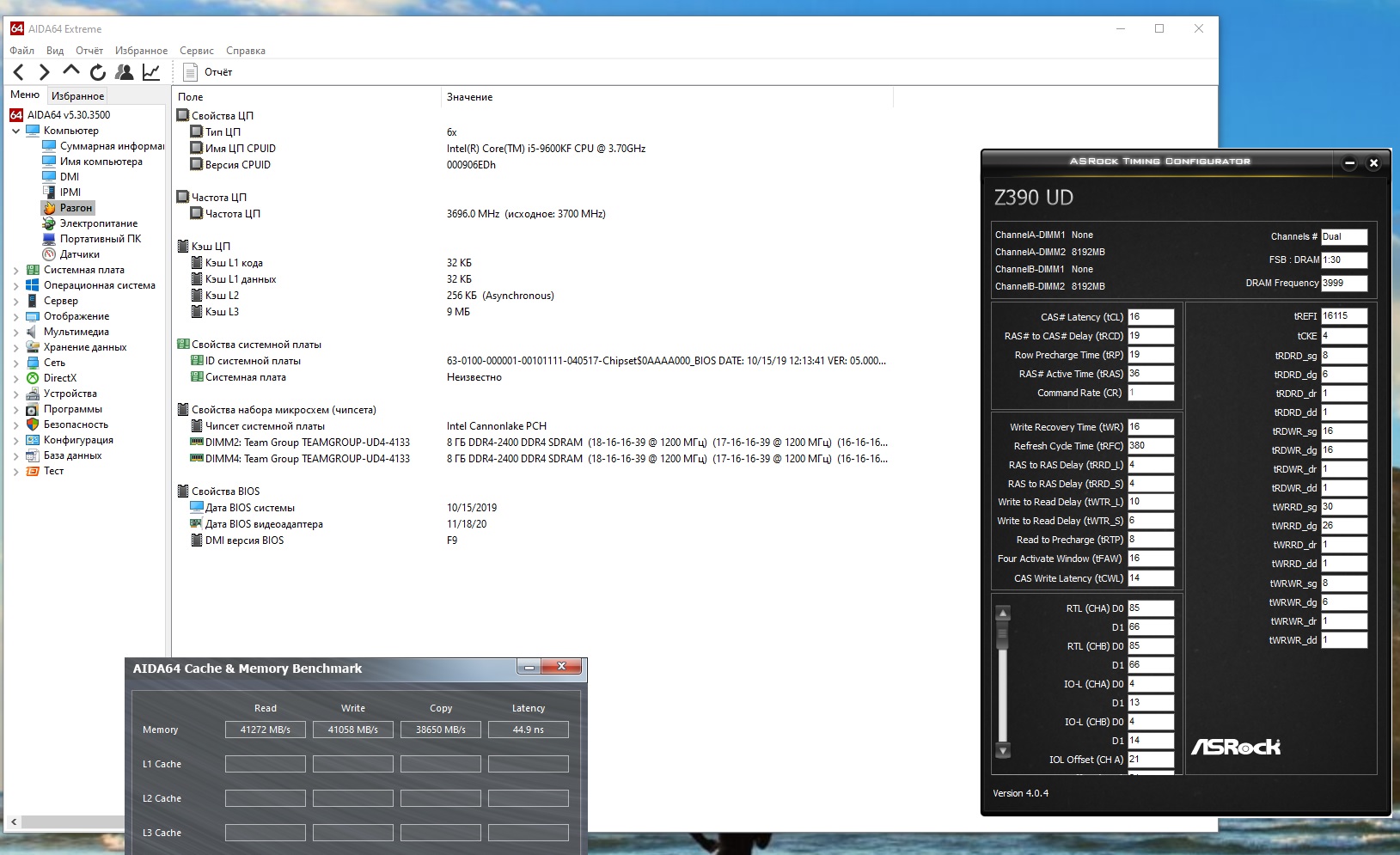Screen dimensions: 1400x855
Task: Click the tREFI value field
Action: (x=1344, y=316)
